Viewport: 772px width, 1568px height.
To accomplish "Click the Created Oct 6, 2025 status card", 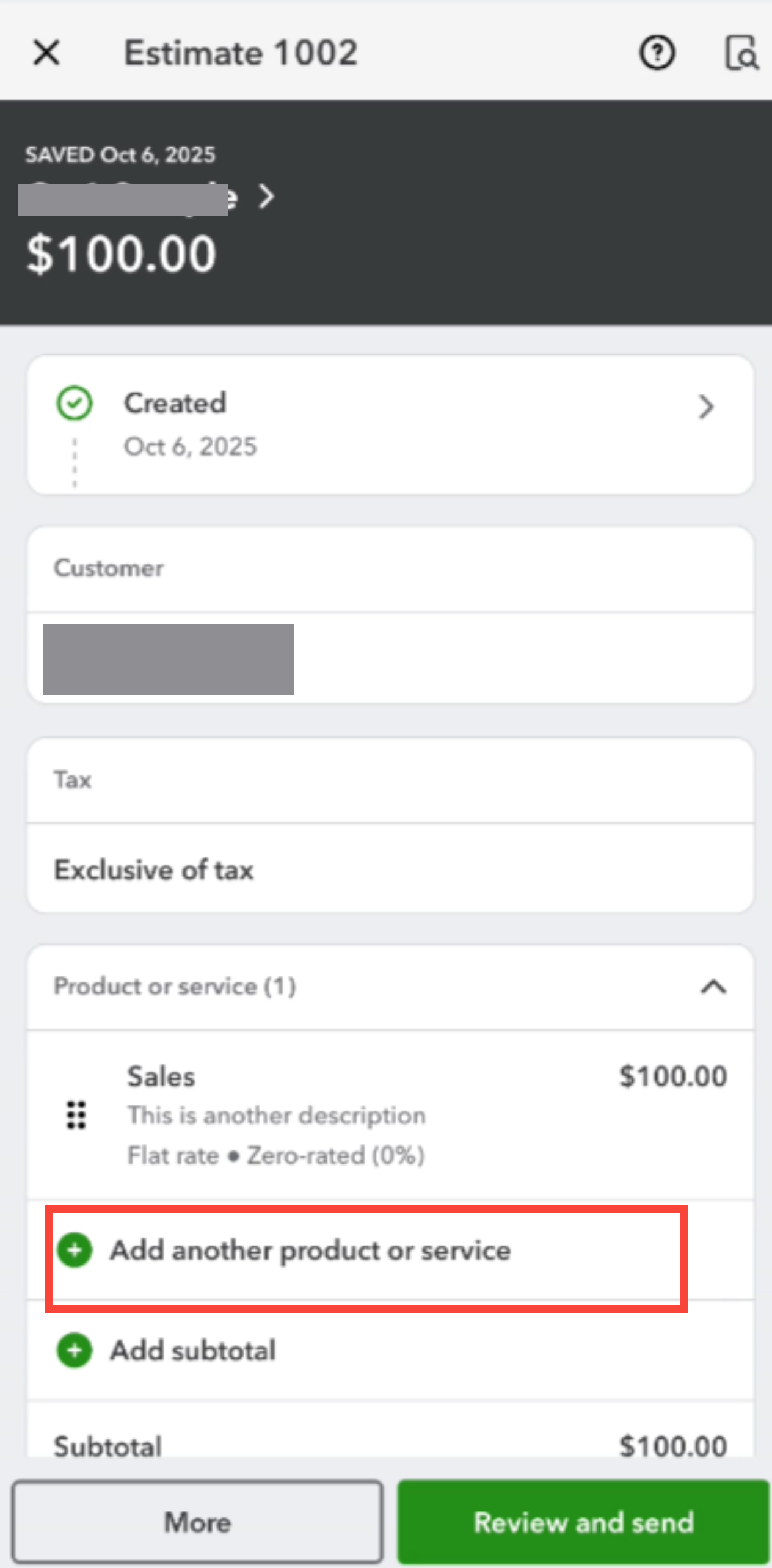I will [x=391, y=425].
